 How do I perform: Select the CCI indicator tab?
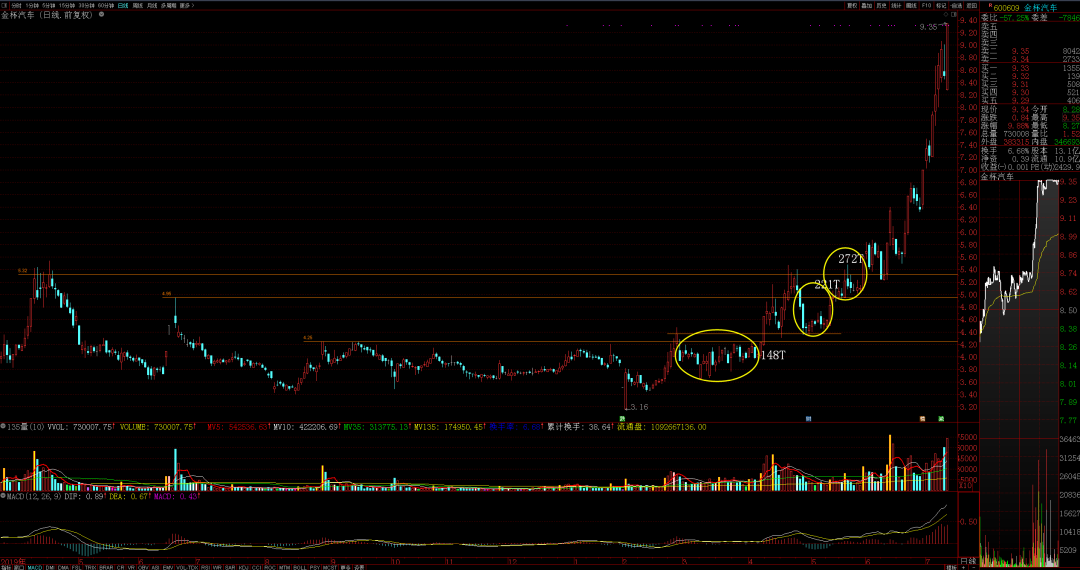pos(257,567)
